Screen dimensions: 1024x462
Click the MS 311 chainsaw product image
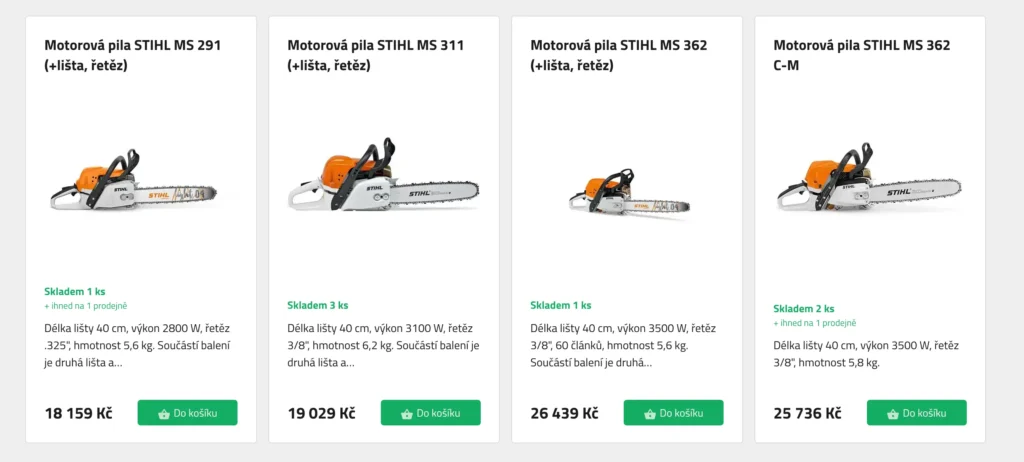tap(384, 183)
